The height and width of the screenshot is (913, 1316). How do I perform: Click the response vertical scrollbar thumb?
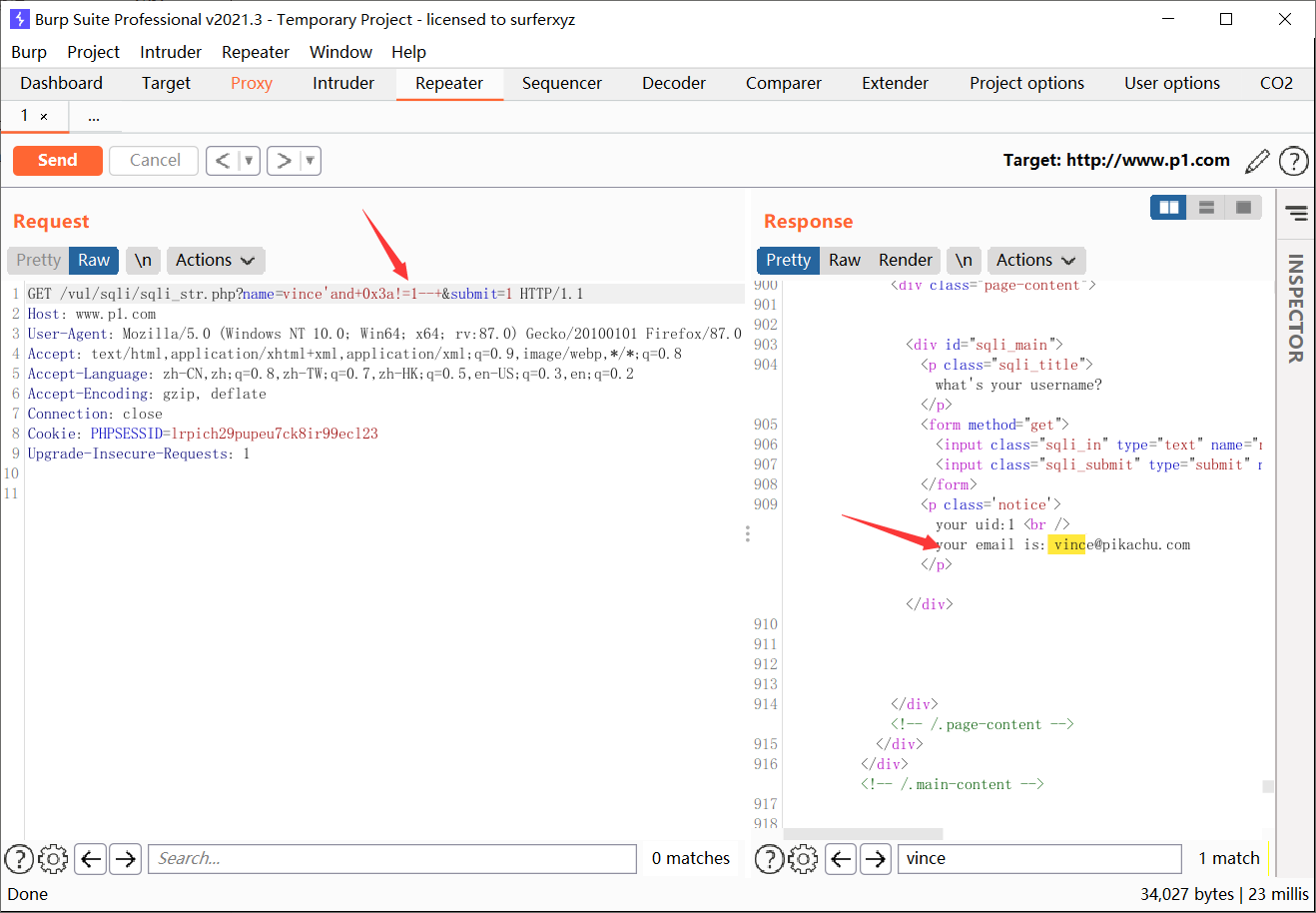click(1268, 786)
